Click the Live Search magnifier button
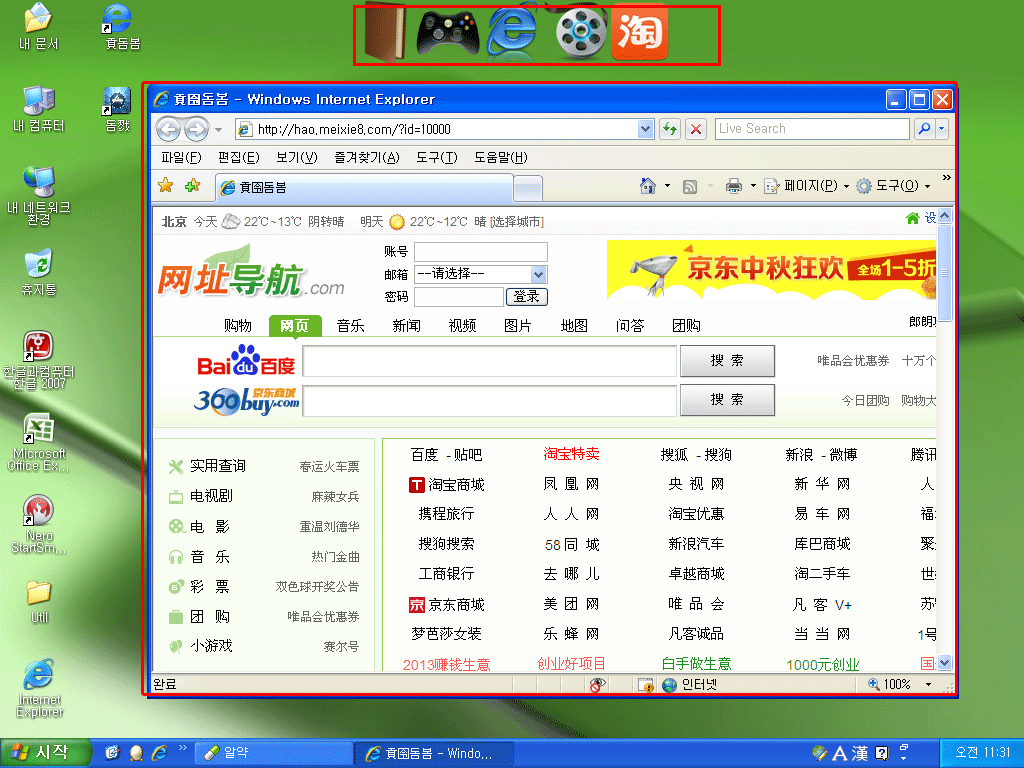The image size is (1024, 768). (x=924, y=129)
